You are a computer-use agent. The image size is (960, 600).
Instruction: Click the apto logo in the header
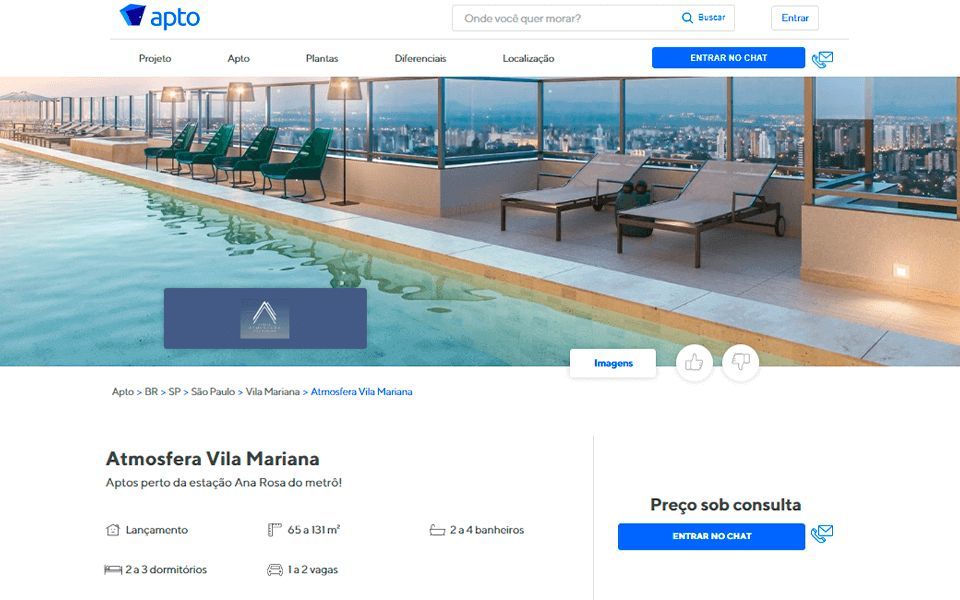(x=160, y=17)
